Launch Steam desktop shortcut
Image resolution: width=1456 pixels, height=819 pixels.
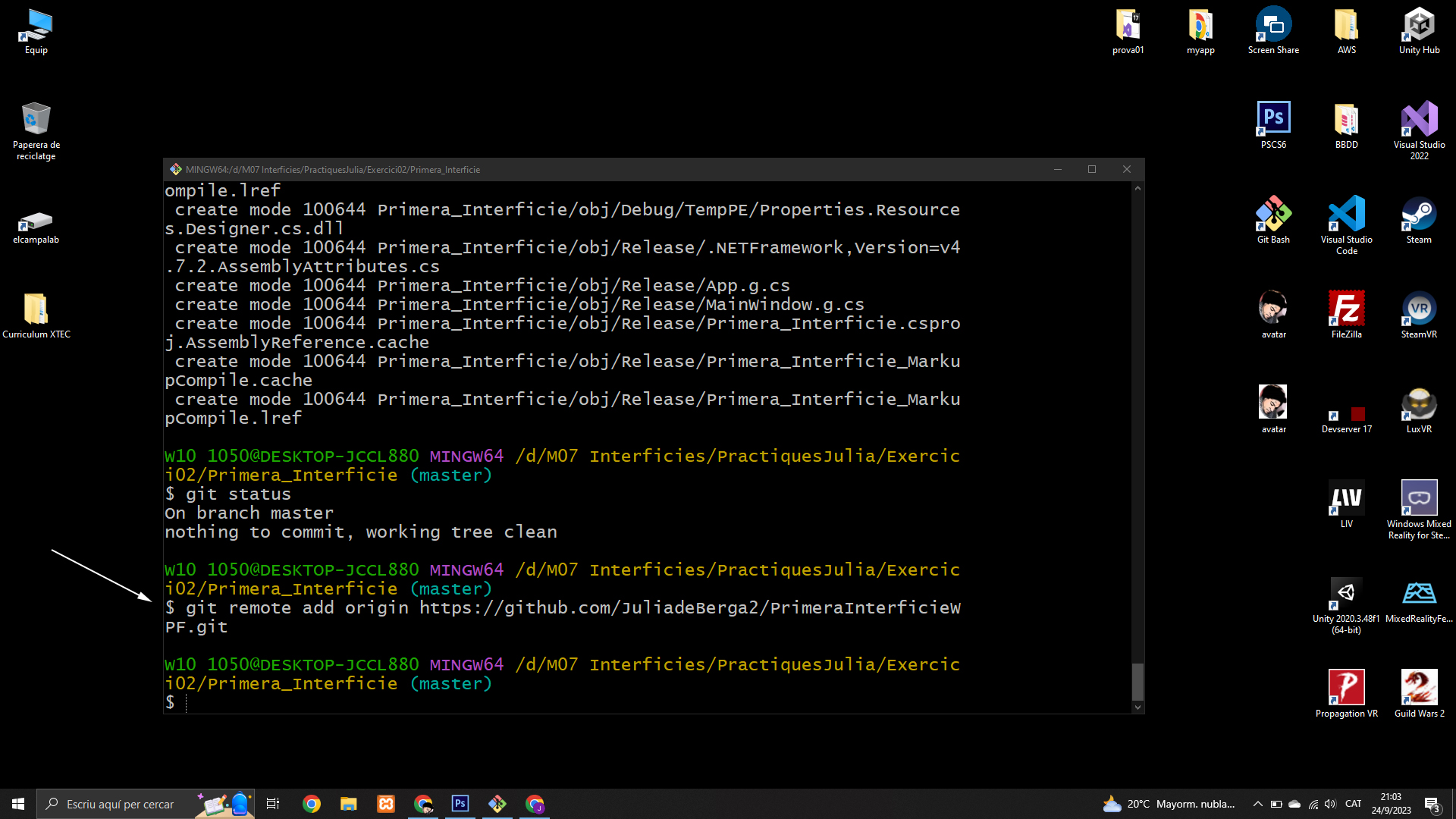tap(1419, 215)
